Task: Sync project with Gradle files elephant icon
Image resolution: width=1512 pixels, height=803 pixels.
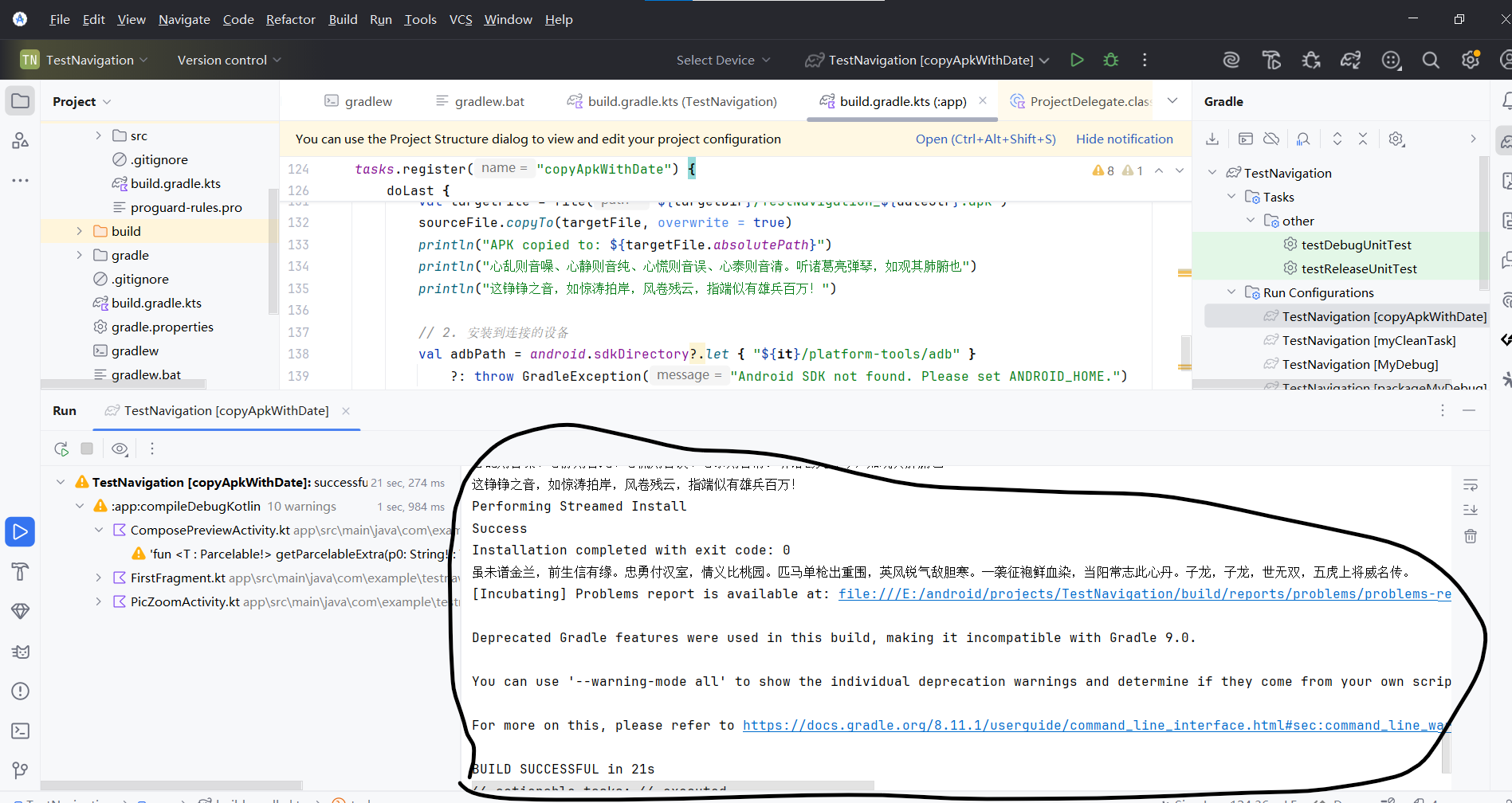Action: pyautogui.click(x=1351, y=60)
